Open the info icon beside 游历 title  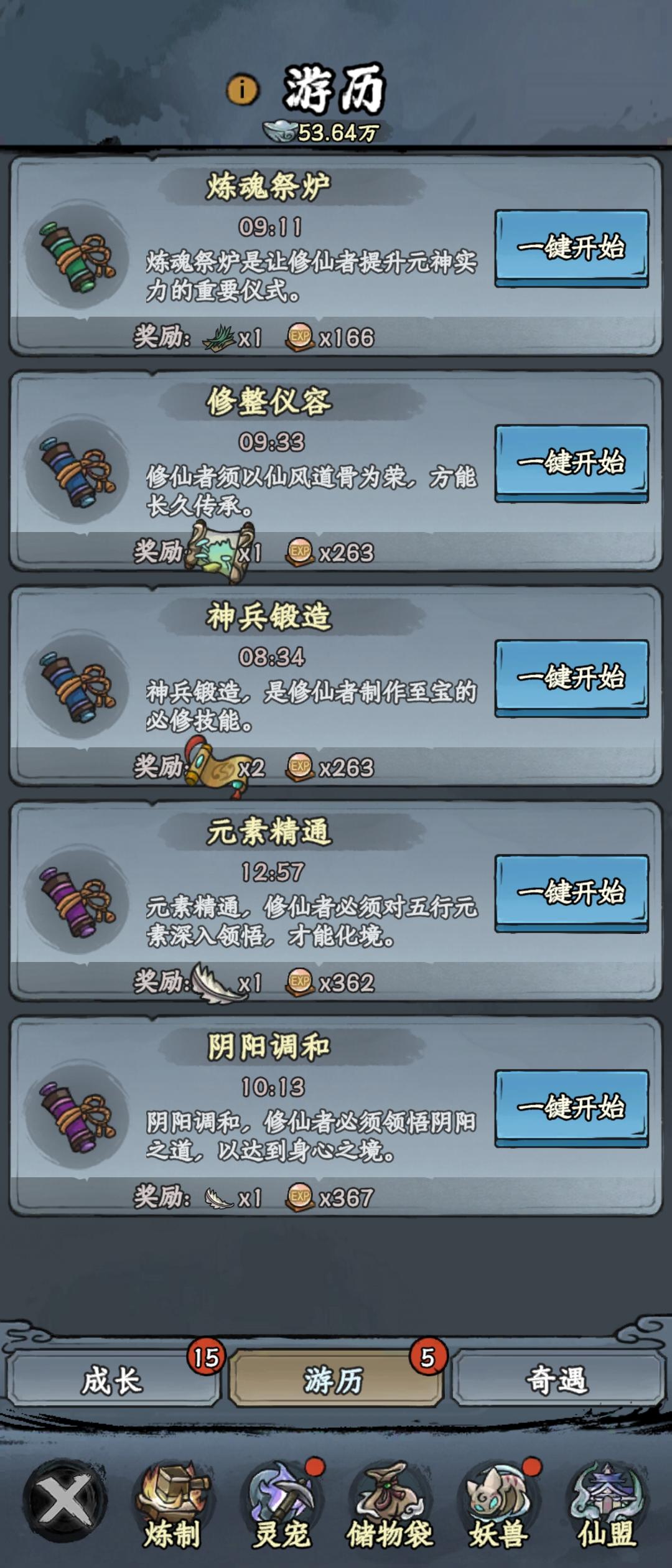coord(242,89)
